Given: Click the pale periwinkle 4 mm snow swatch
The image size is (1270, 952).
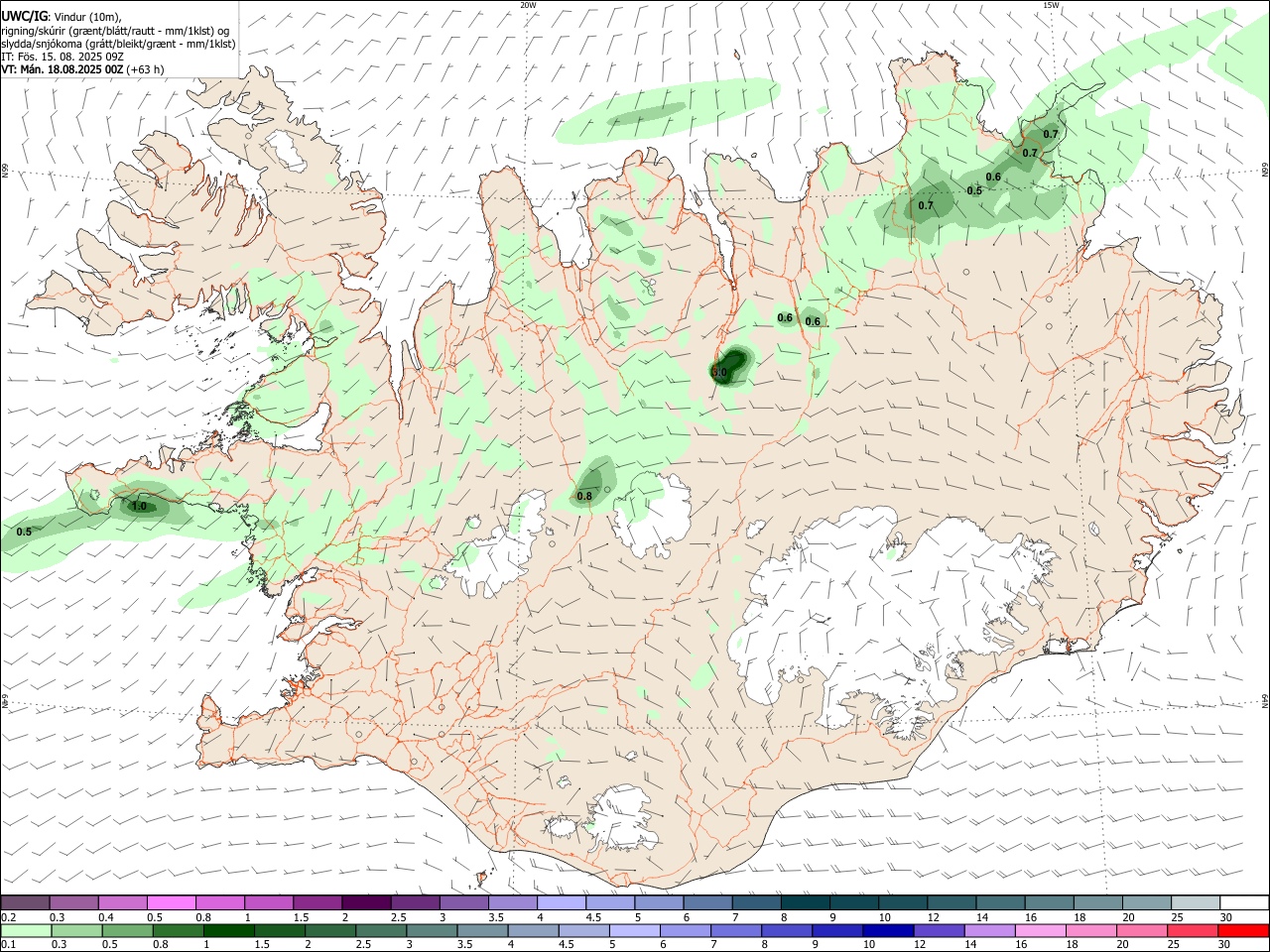Looking at the screenshot, I should coord(562,902).
